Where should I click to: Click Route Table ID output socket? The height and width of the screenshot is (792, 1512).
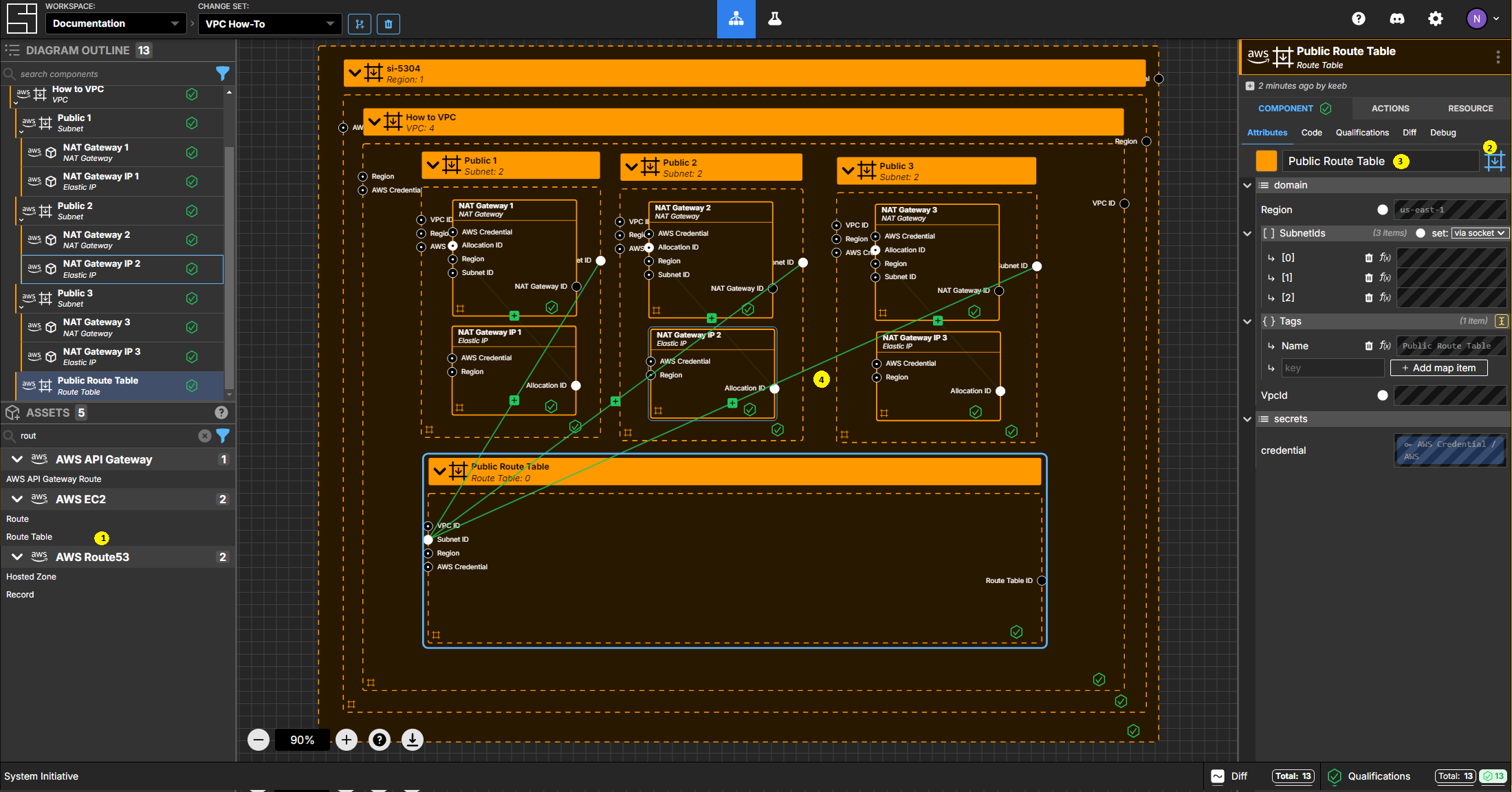pyautogui.click(x=1042, y=581)
